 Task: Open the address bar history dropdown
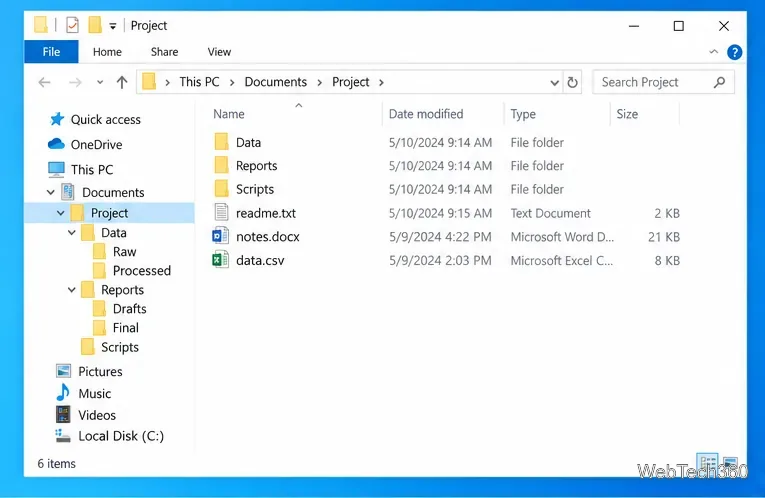point(554,83)
